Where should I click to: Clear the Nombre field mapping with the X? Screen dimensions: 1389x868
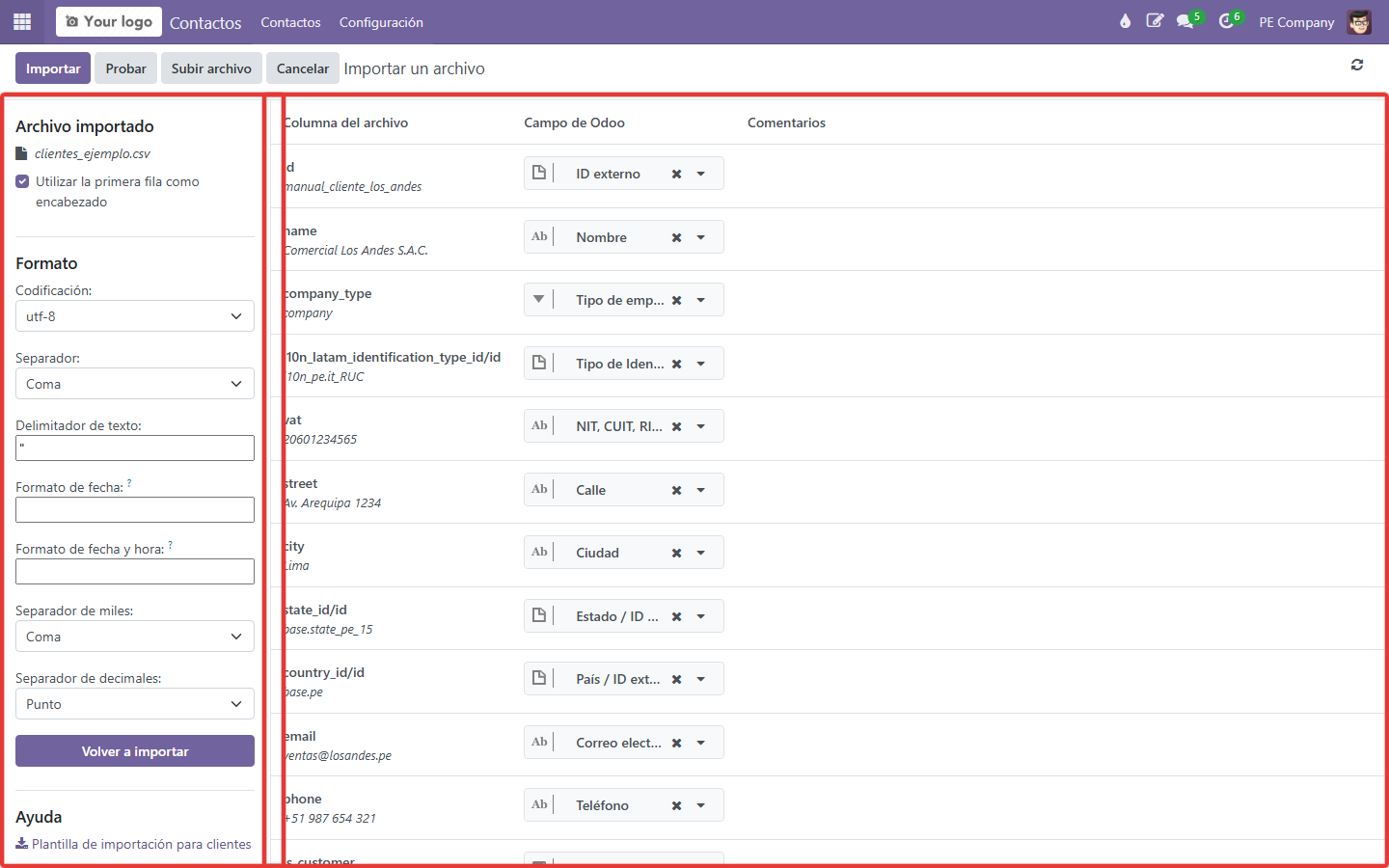point(677,237)
